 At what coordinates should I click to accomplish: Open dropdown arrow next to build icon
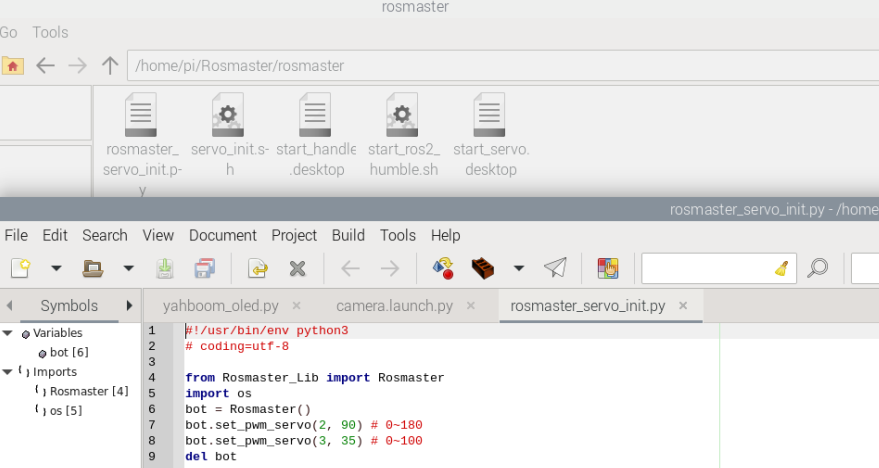tap(518, 268)
